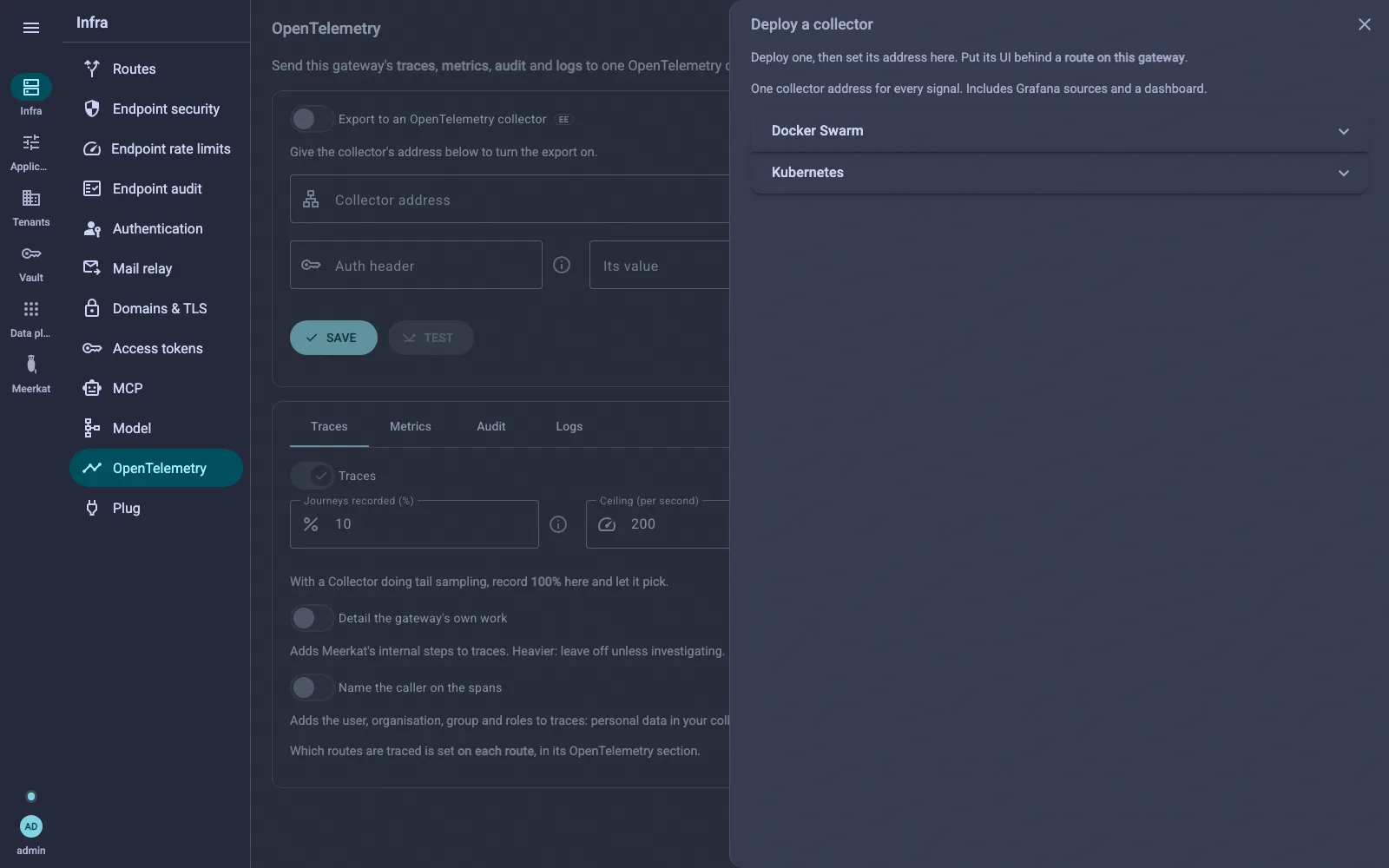Screen dimensions: 1389x868
Task: Expand the Kubernetes section
Action: [x=1059, y=173]
